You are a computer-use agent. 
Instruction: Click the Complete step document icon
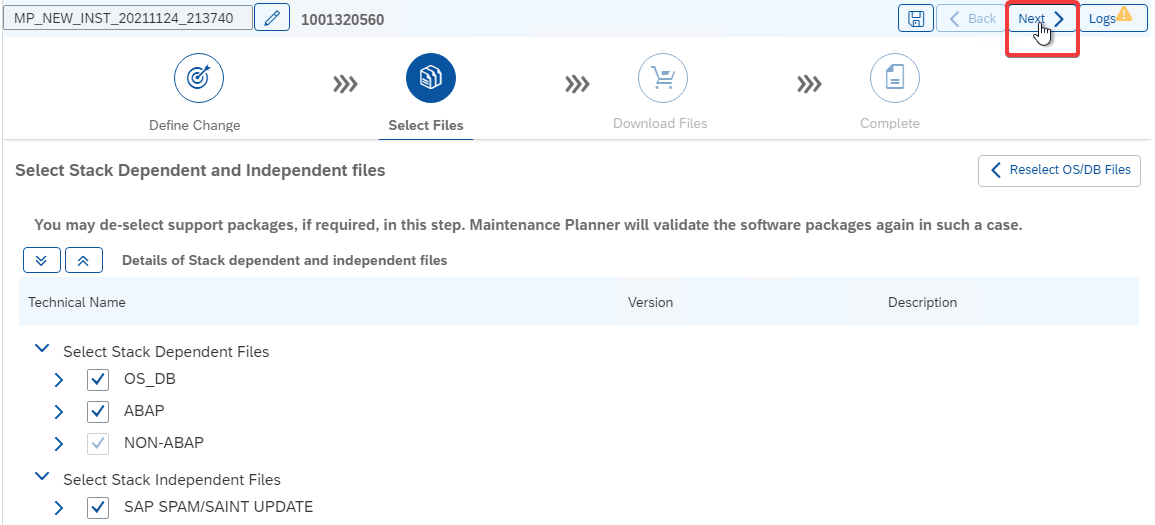[895, 78]
